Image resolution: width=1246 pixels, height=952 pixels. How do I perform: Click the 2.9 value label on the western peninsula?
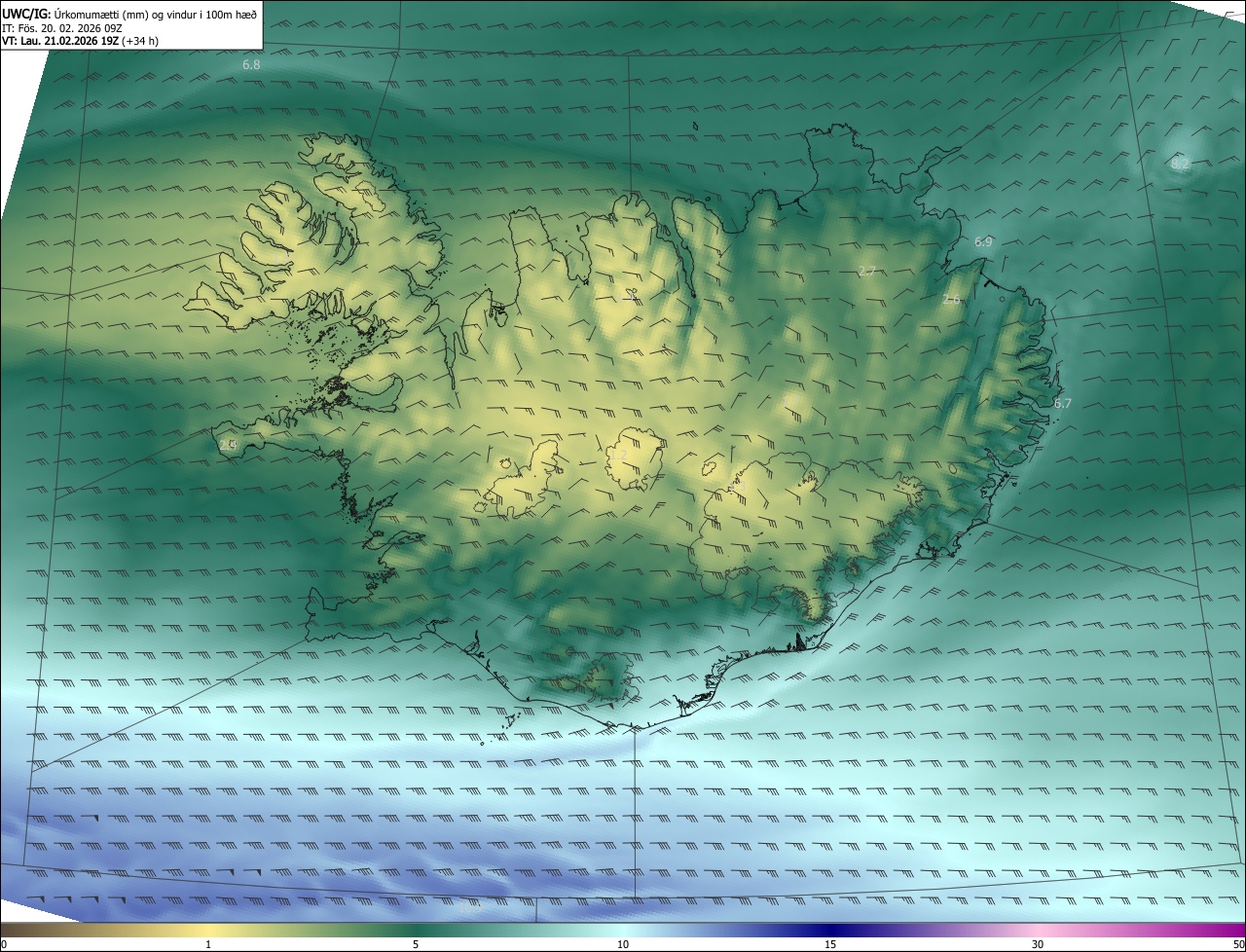tap(229, 445)
